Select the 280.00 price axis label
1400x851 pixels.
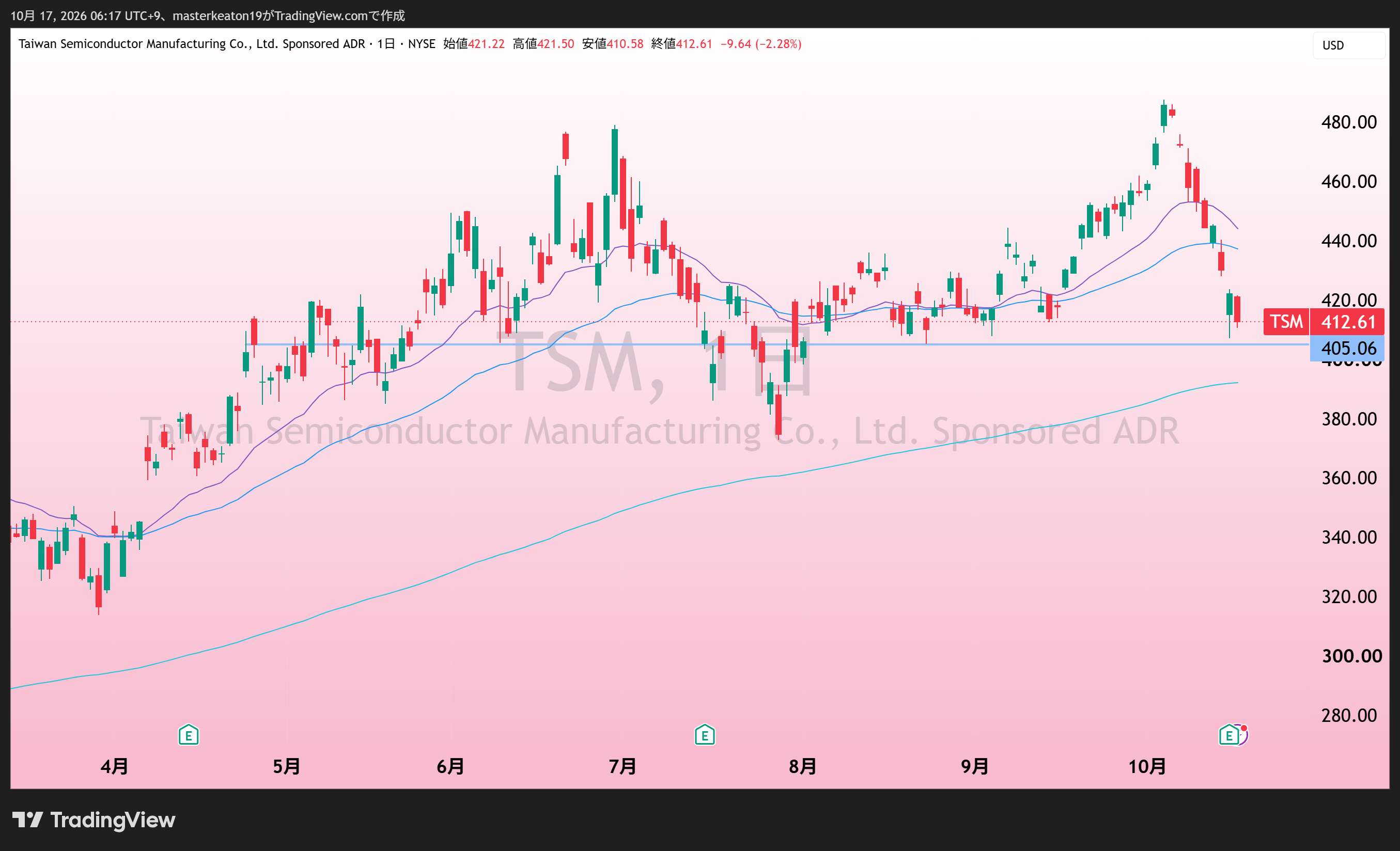click(1349, 715)
